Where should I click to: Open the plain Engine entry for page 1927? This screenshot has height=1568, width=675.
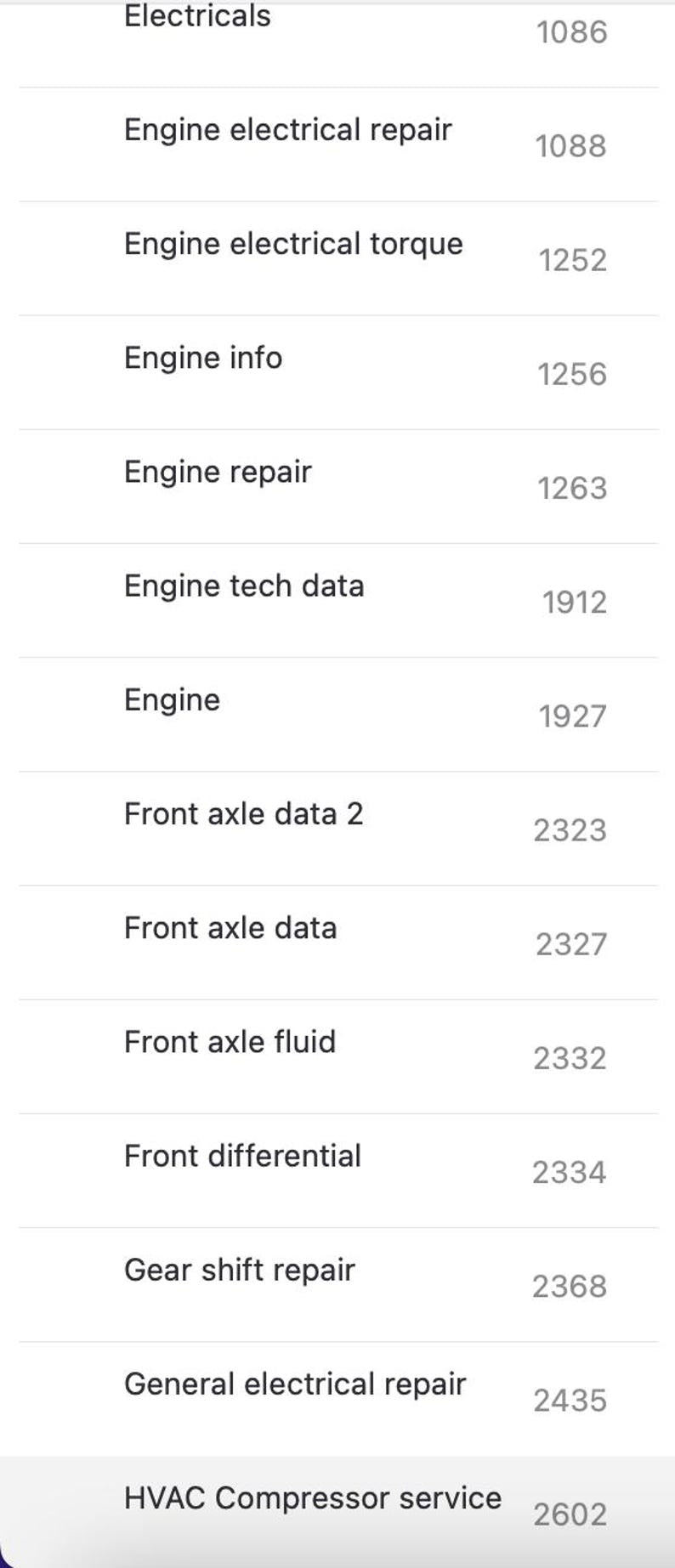(x=172, y=699)
